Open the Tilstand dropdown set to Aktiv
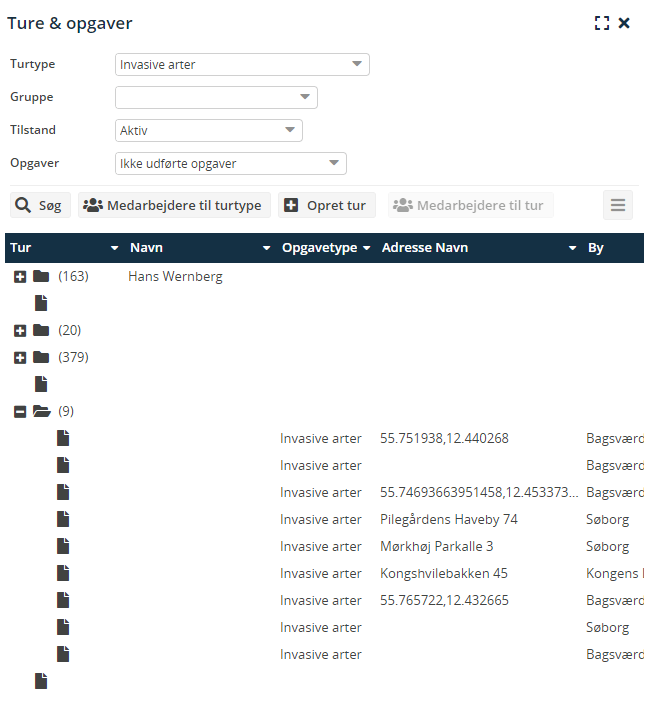The height and width of the screenshot is (705, 650). [x=208, y=130]
